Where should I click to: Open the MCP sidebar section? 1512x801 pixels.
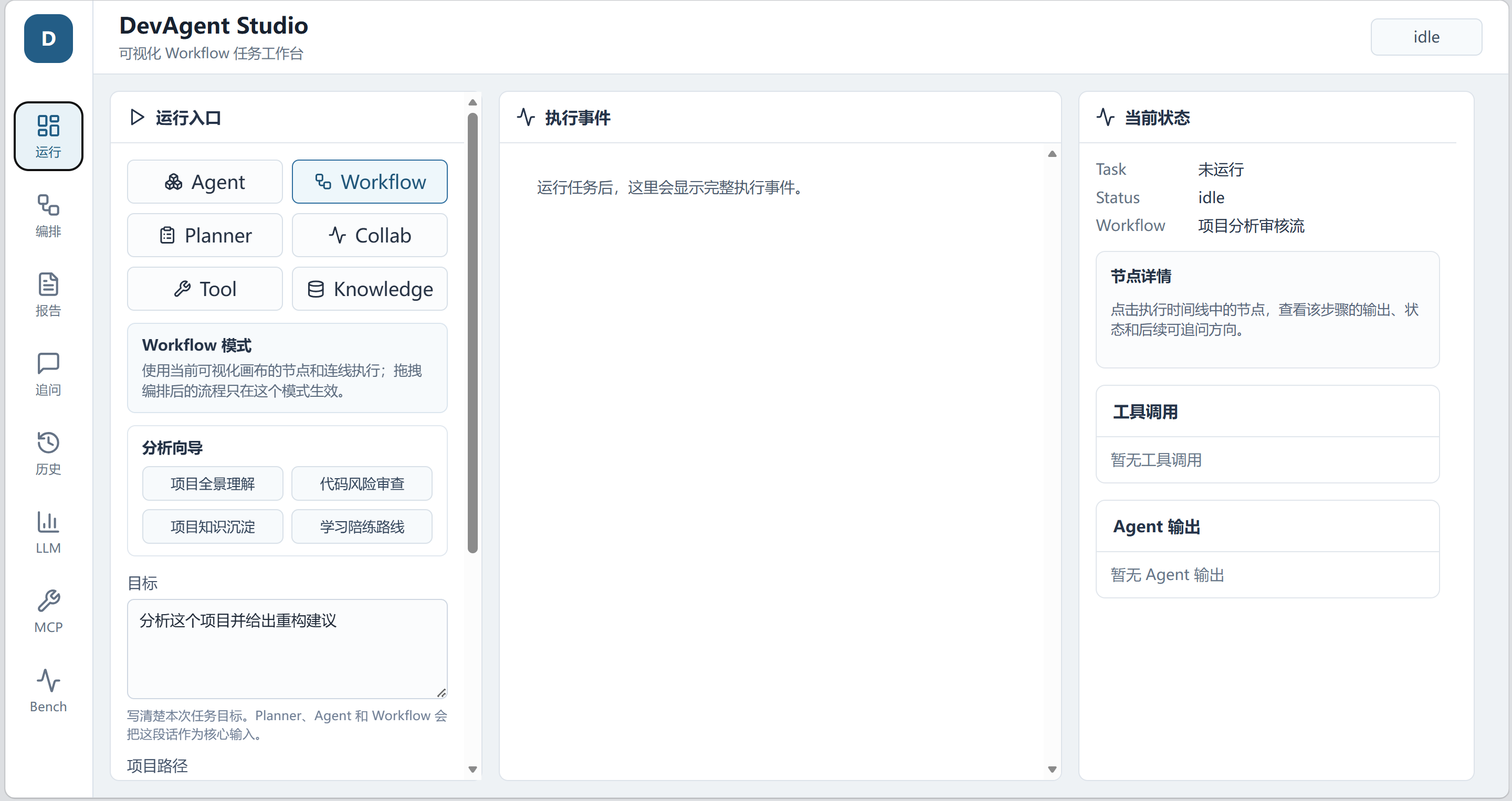(x=48, y=612)
